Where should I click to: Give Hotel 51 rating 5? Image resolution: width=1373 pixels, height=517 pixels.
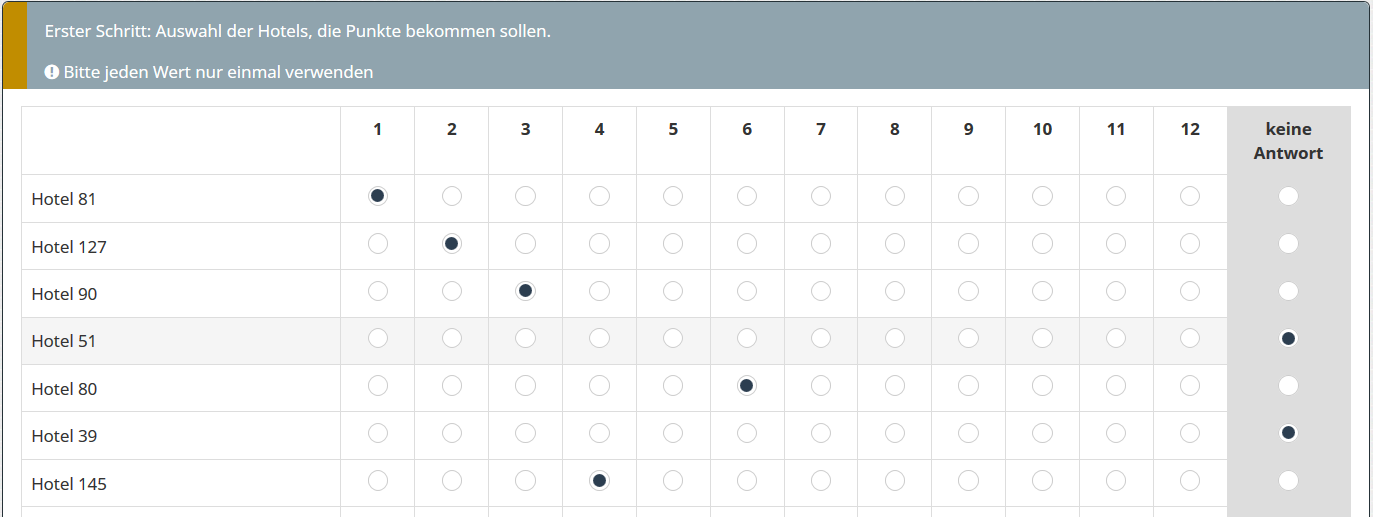click(673, 338)
